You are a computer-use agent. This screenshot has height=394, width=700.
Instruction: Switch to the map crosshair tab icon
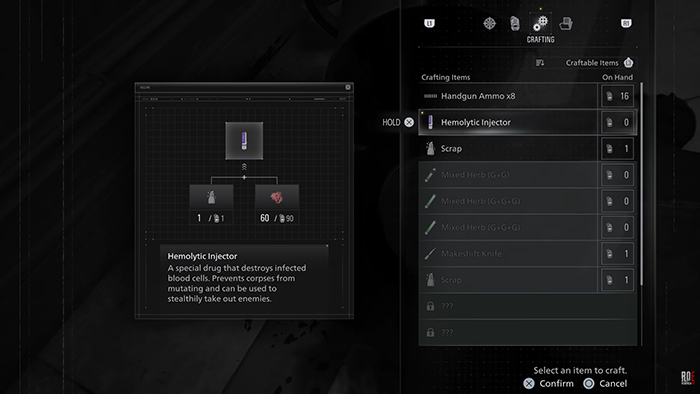490,23
